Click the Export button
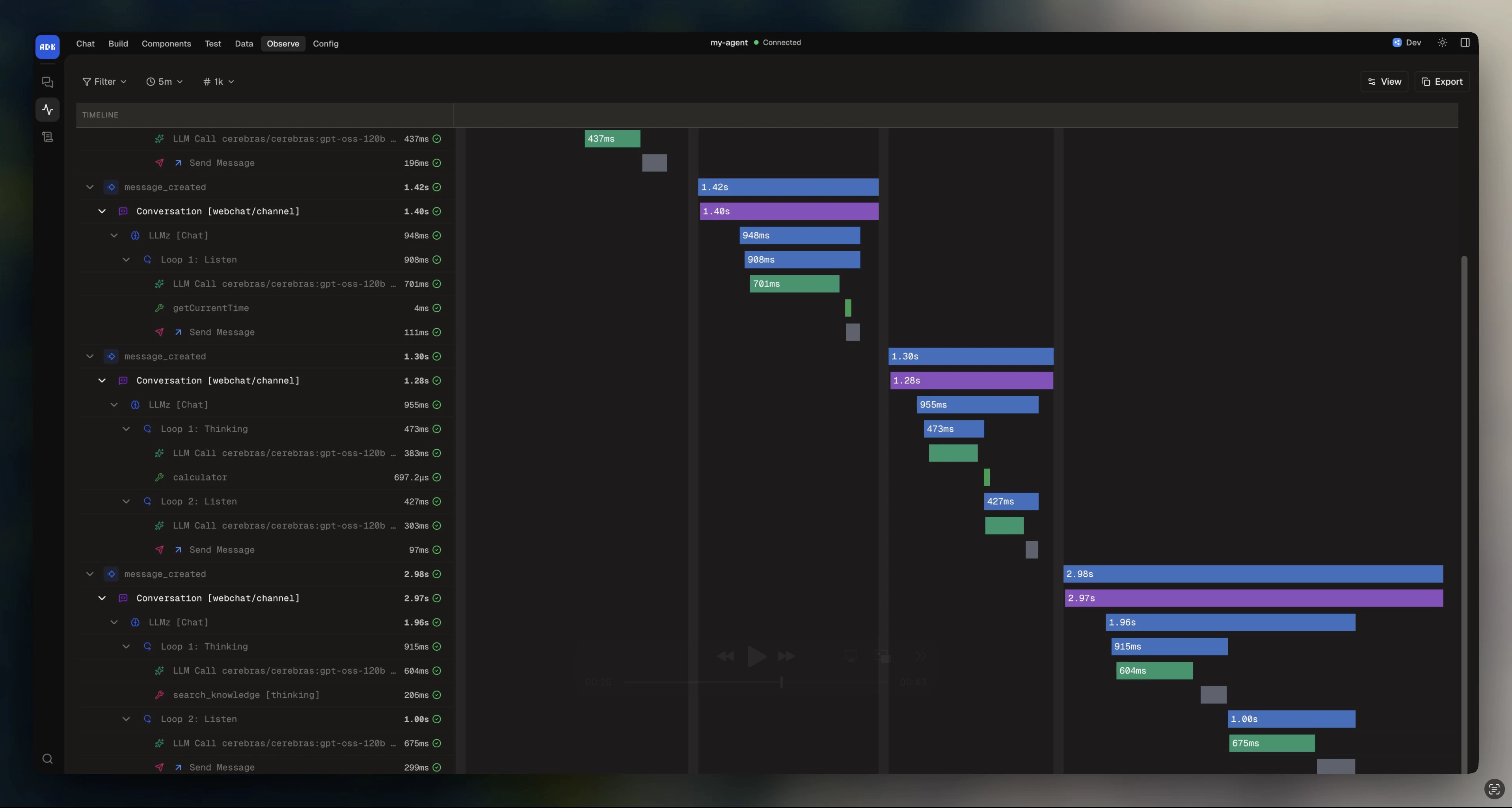 click(1441, 82)
